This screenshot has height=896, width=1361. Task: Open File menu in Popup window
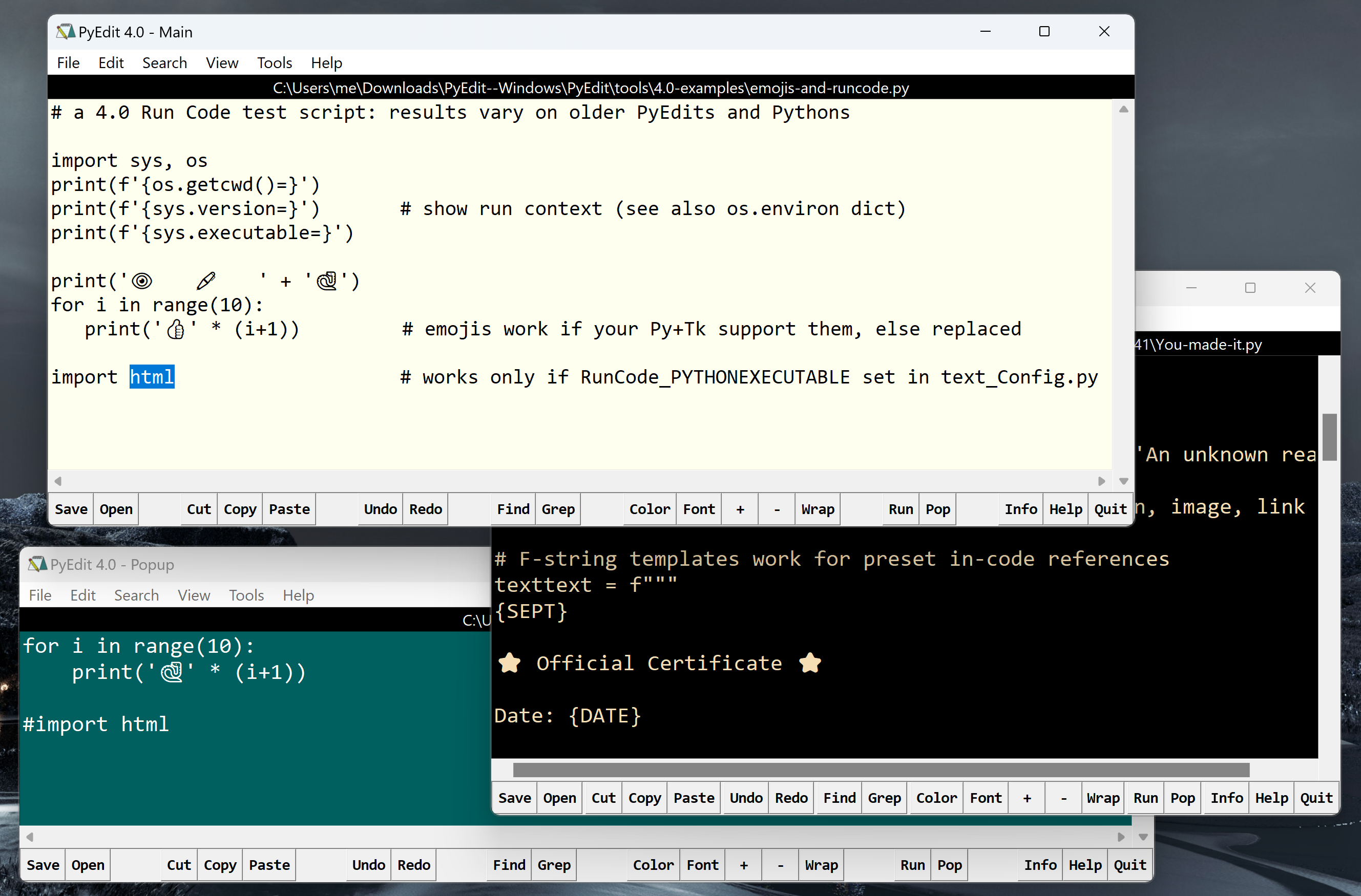(x=40, y=595)
